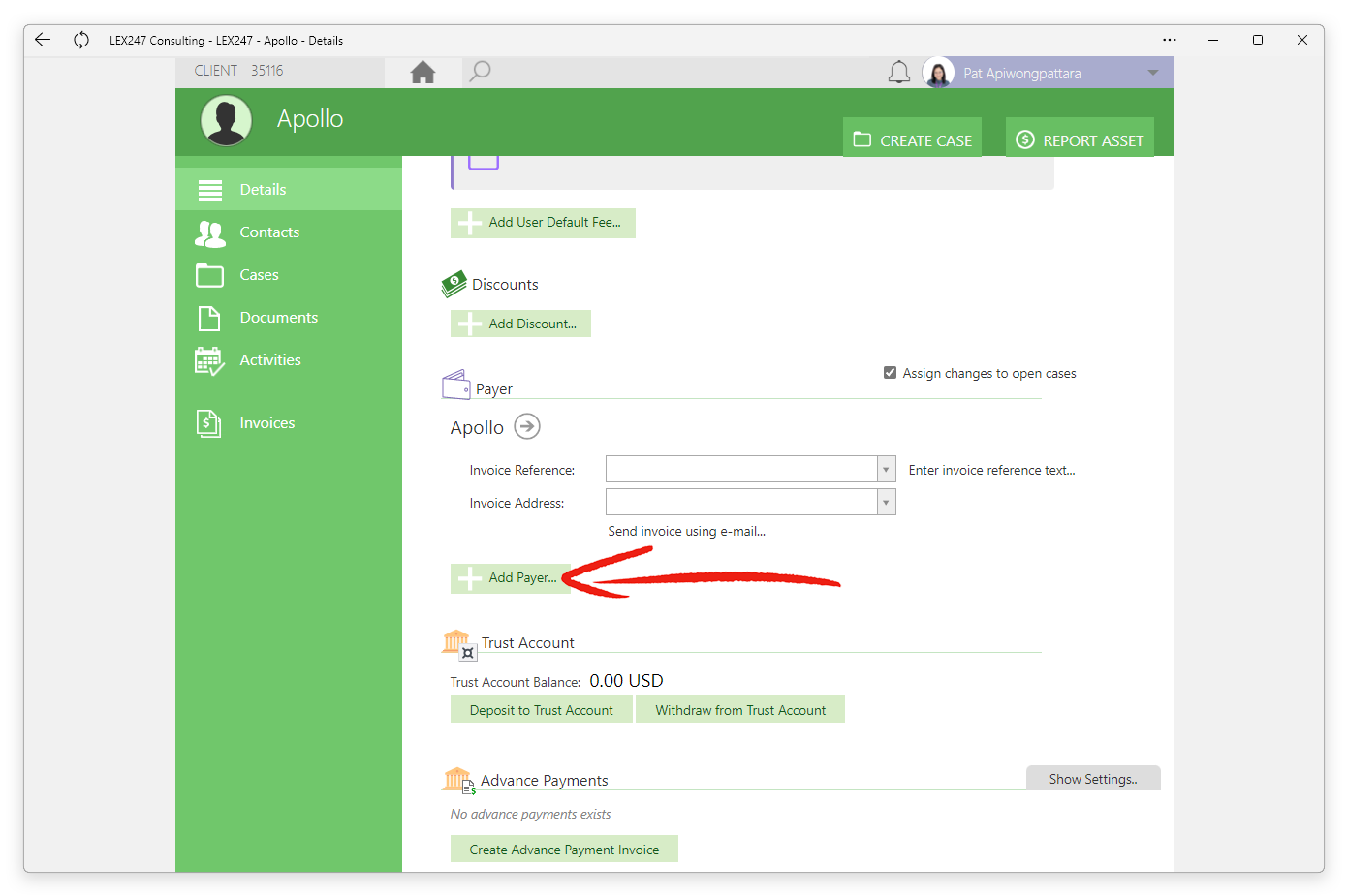Open the user account dropdown arrow
The image size is (1347, 896).
[1152, 73]
